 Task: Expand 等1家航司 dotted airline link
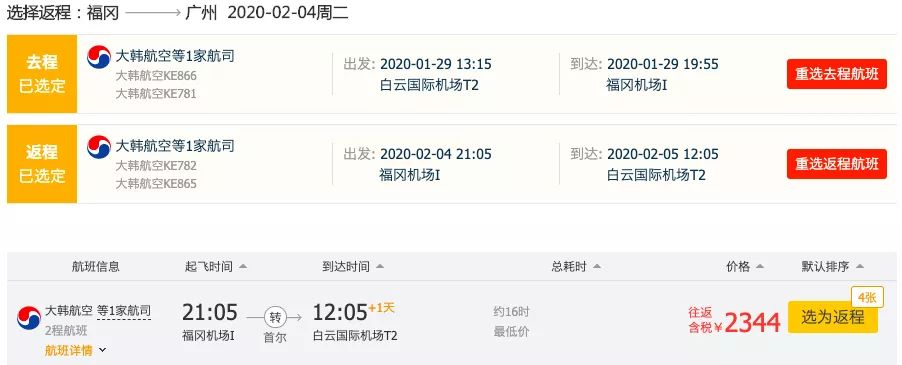click(124, 311)
